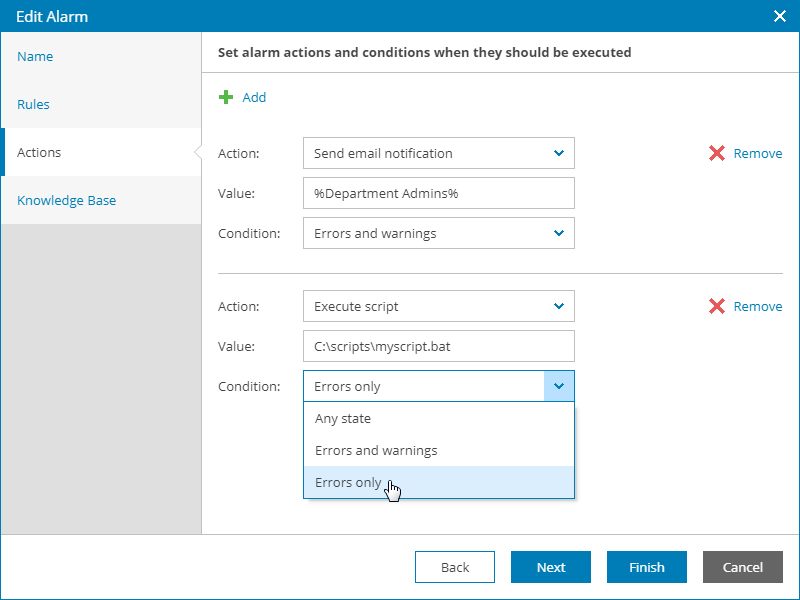This screenshot has height=600, width=800.
Task: Click the green plus Add icon
Action: coord(226,97)
